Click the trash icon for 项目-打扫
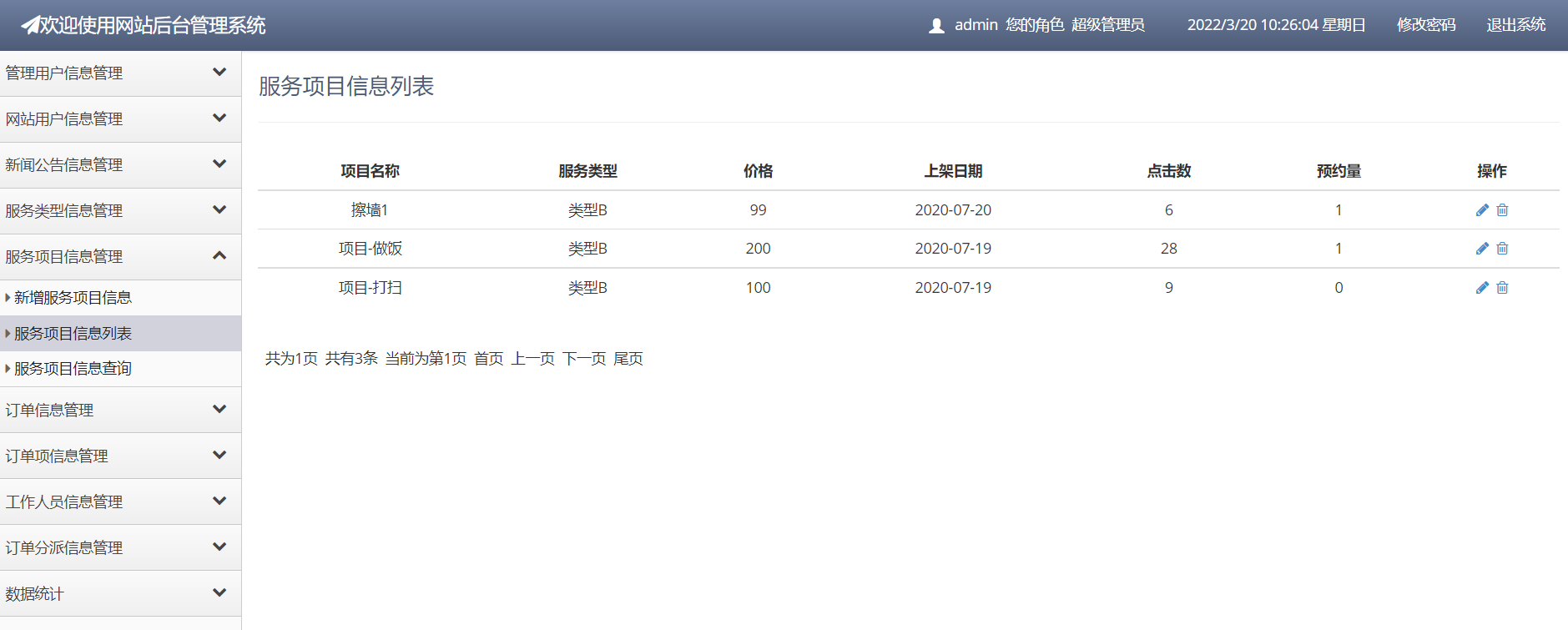 pos(1502,288)
